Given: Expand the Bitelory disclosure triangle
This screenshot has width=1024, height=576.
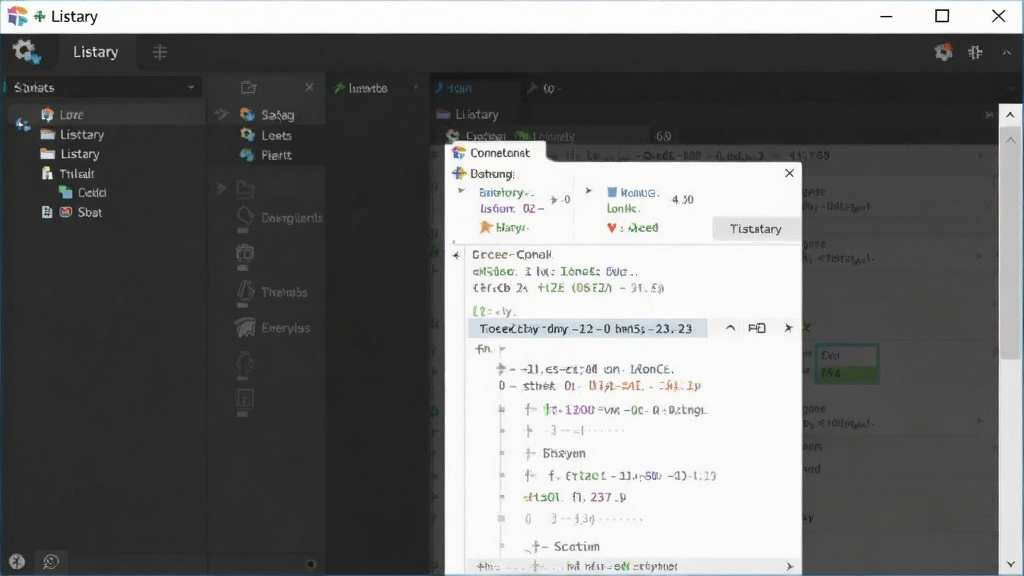Looking at the screenshot, I should coord(462,191).
